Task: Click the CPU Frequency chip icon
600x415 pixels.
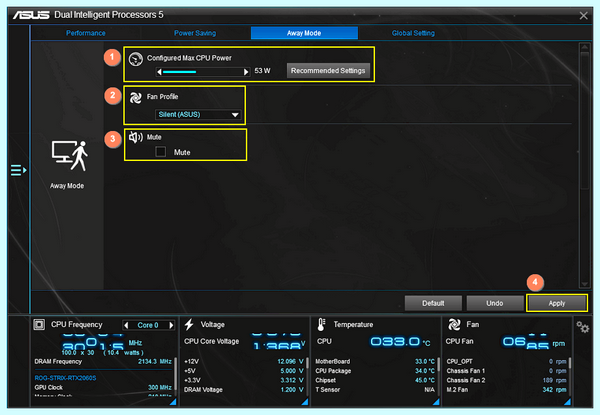Action: click(39, 325)
